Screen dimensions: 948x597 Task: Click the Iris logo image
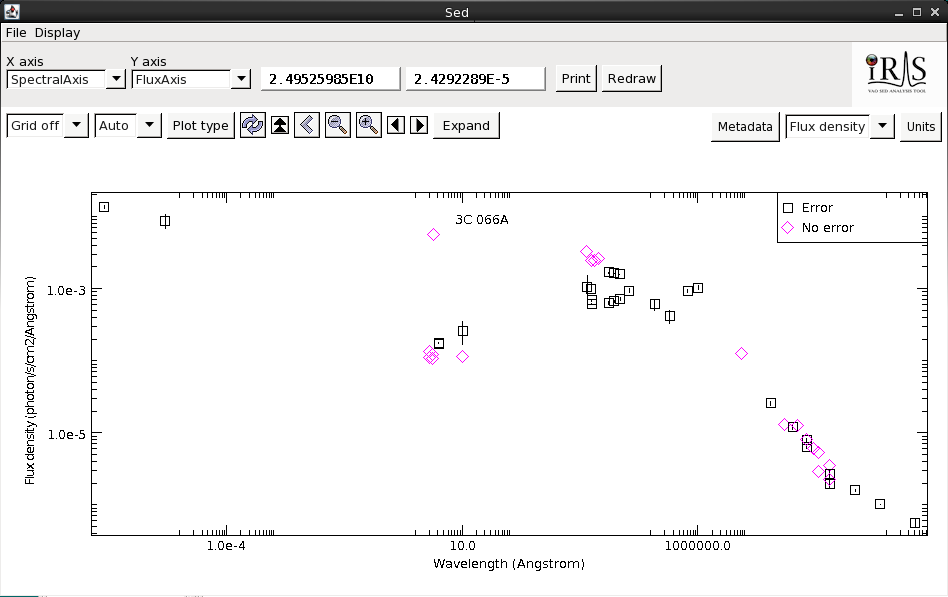coord(896,72)
